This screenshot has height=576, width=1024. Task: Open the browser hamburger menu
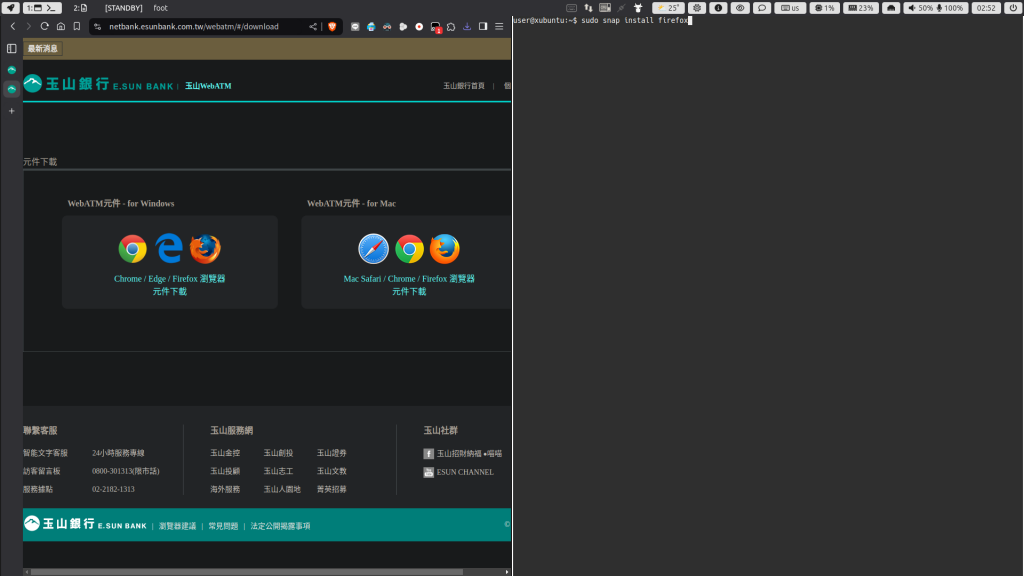pyautogui.click(x=499, y=27)
